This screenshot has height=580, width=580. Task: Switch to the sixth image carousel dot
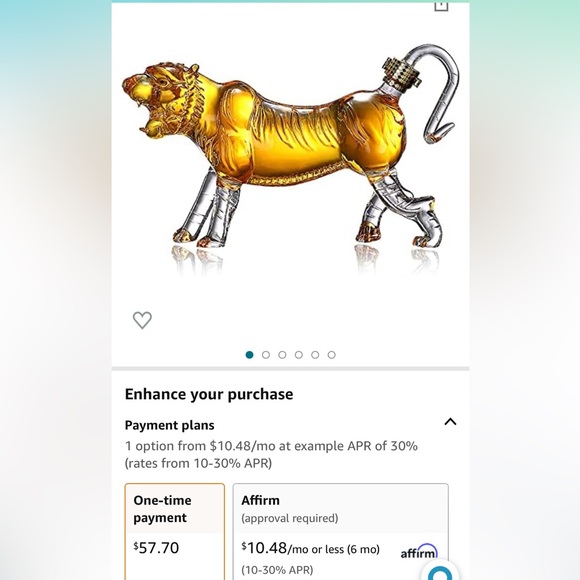(x=331, y=355)
